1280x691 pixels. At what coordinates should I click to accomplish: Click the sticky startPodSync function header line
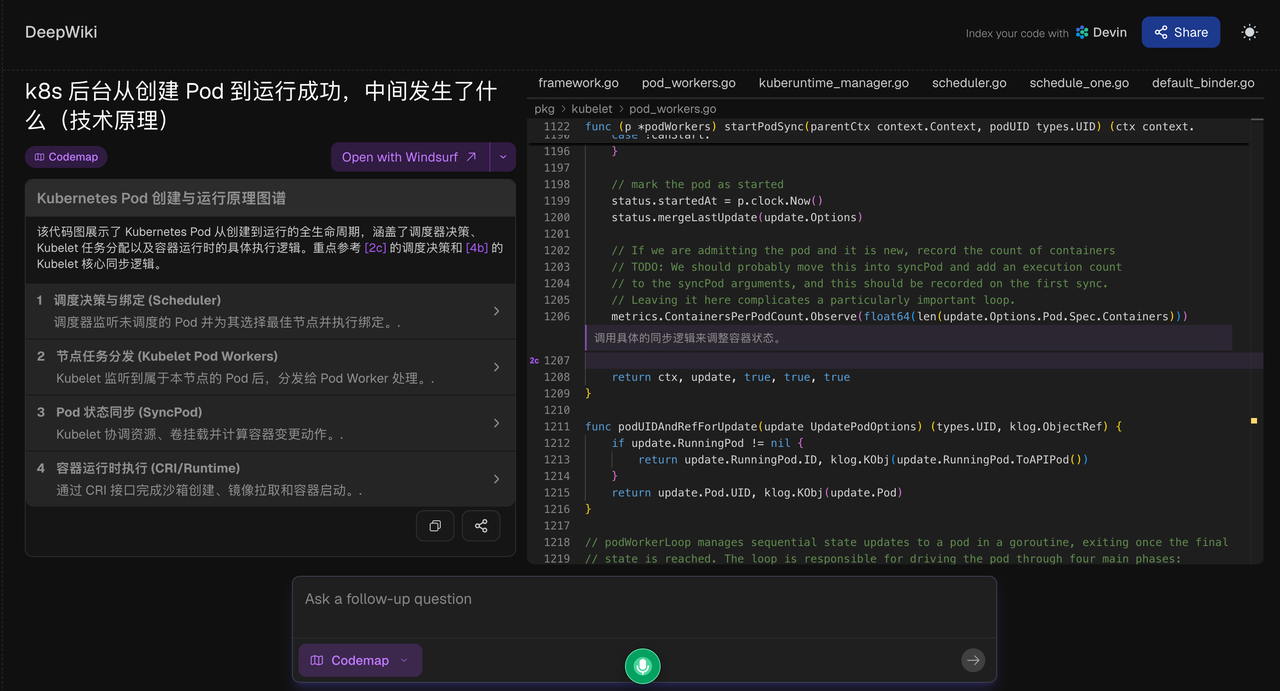tap(889, 127)
